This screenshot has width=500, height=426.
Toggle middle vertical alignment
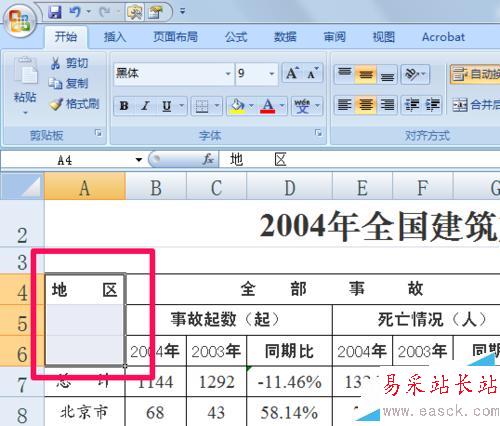[x=366, y=74]
